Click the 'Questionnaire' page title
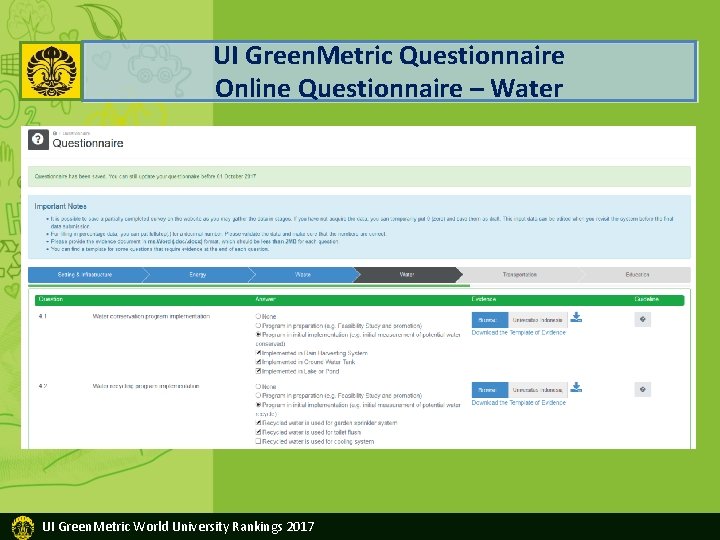The image size is (720, 540). tap(88, 143)
